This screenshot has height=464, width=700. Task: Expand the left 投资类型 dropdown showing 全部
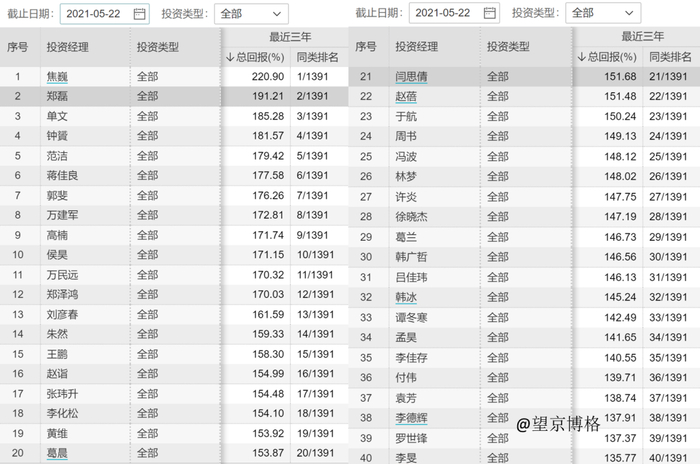pos(251,14)
